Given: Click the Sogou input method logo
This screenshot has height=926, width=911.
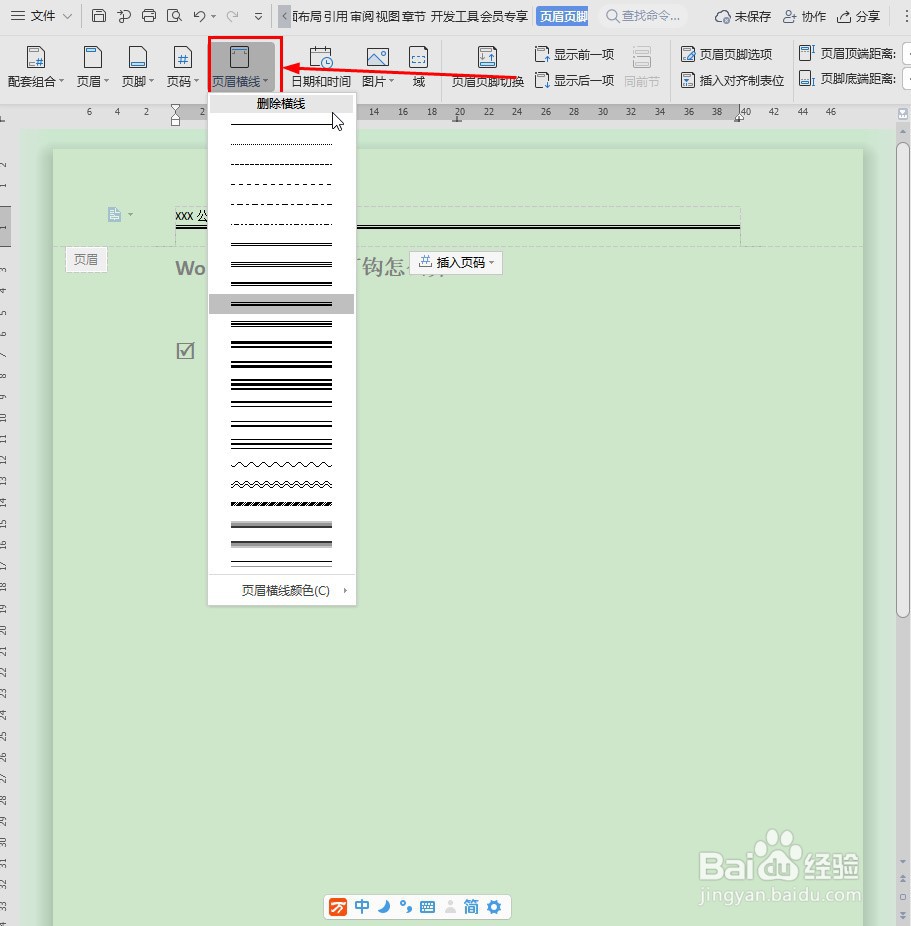Looking at the screenshot, I should click(x=338, y=907).
